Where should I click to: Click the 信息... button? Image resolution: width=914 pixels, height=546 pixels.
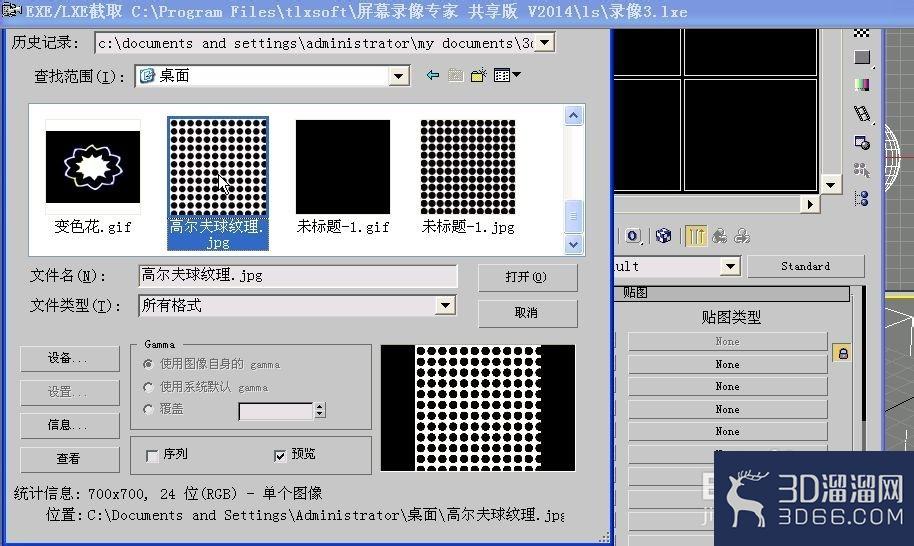[x=69, y=425]
